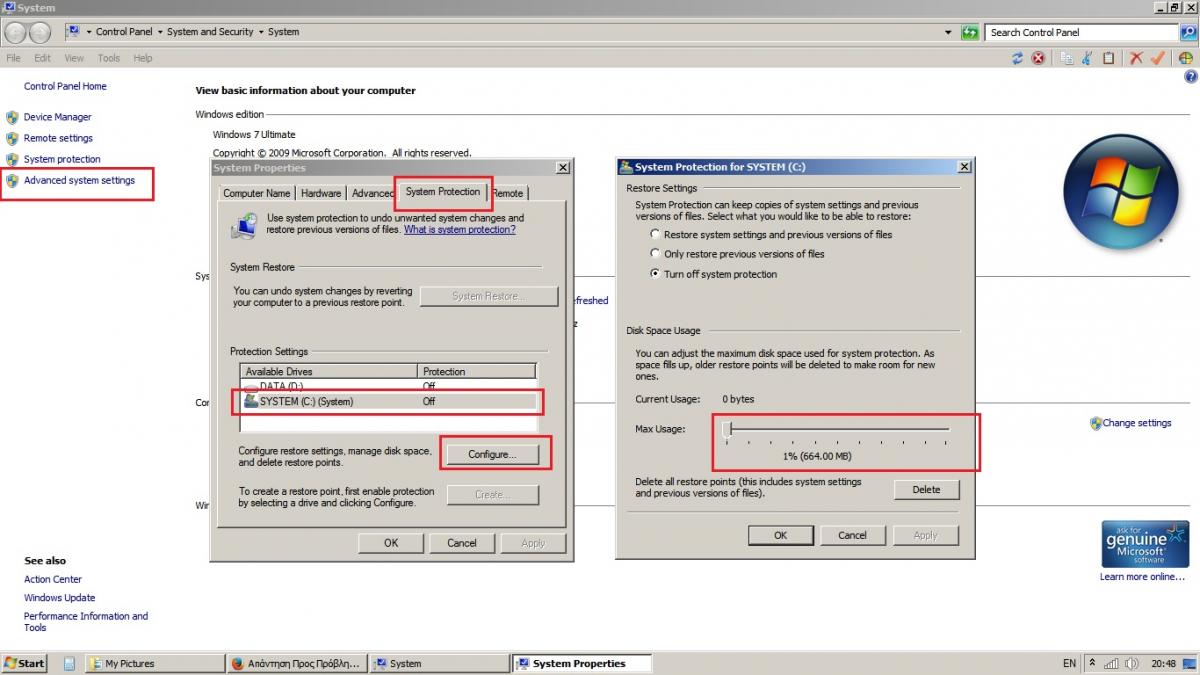Viewport: 1200px width, 675px height.
Task: Click Delete restore points button
Action: 926,489
